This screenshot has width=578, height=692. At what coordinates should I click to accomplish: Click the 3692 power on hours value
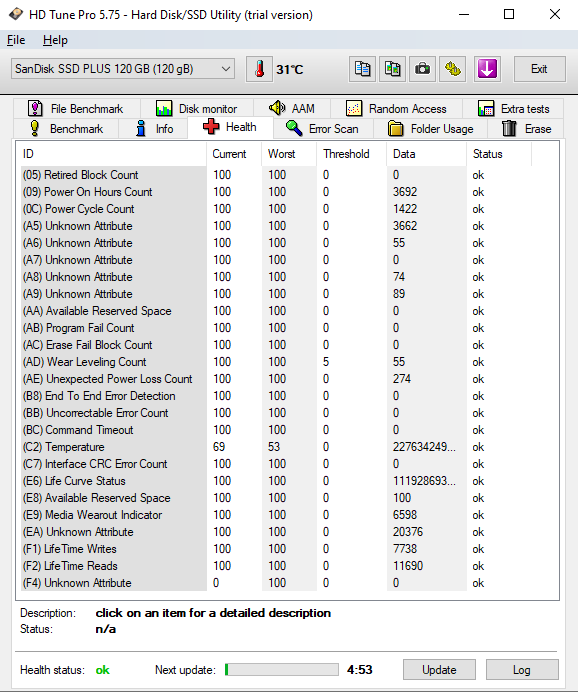tap(405, 192)
